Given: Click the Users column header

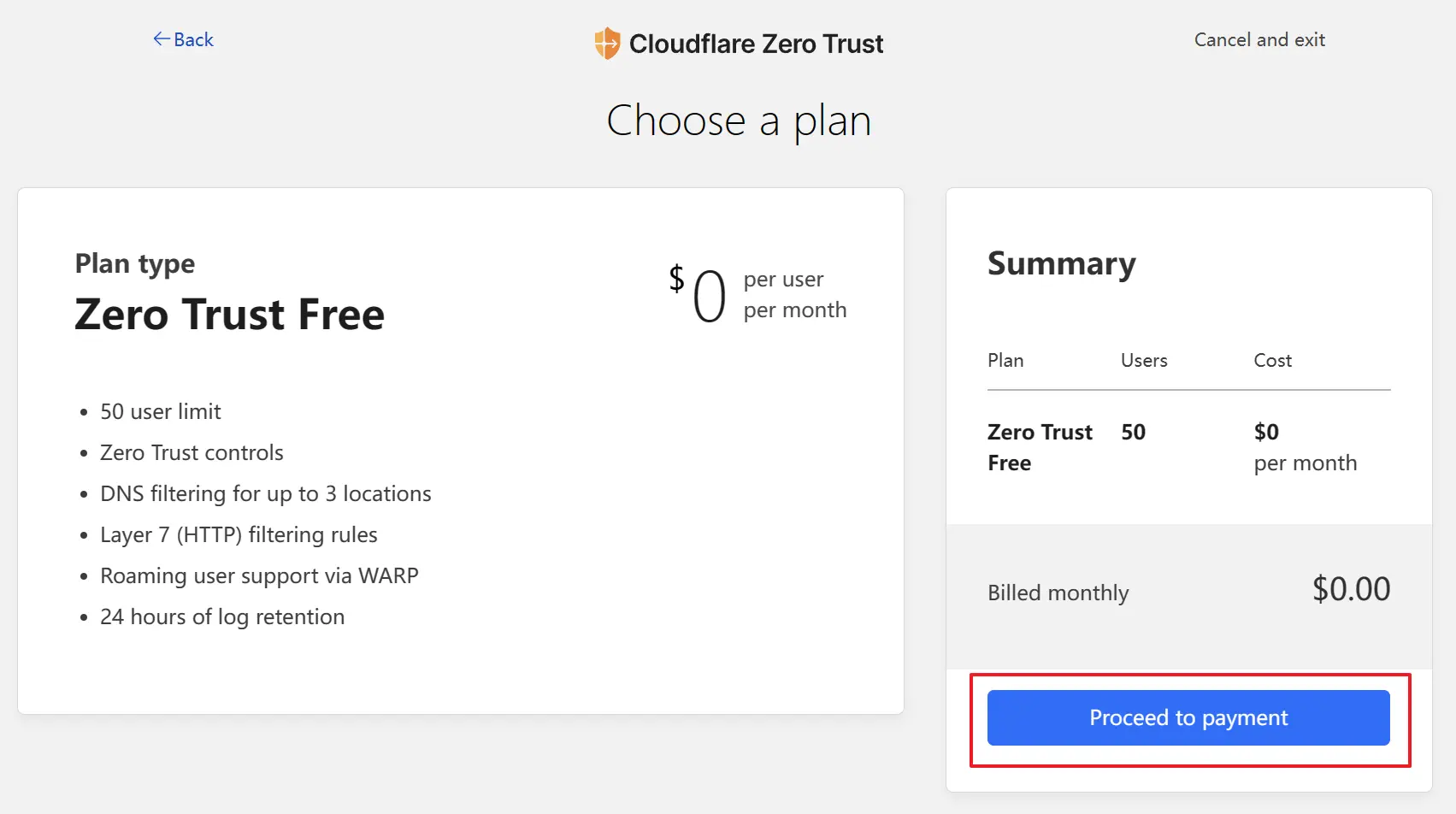Looking at the screenshot, I should click(x=1144, y=360).
